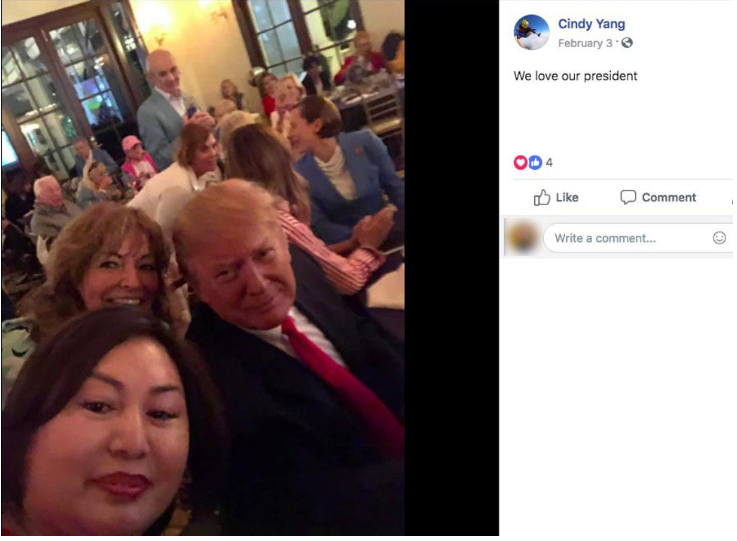This screenshot has height=541, width=737.
Task: Open Cindy Yang's profile picture avatar
Action: (531, 32)
